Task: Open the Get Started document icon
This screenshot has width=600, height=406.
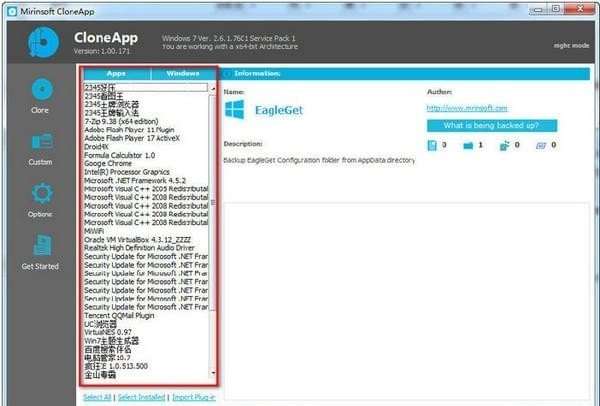Action: pos(42,245)
